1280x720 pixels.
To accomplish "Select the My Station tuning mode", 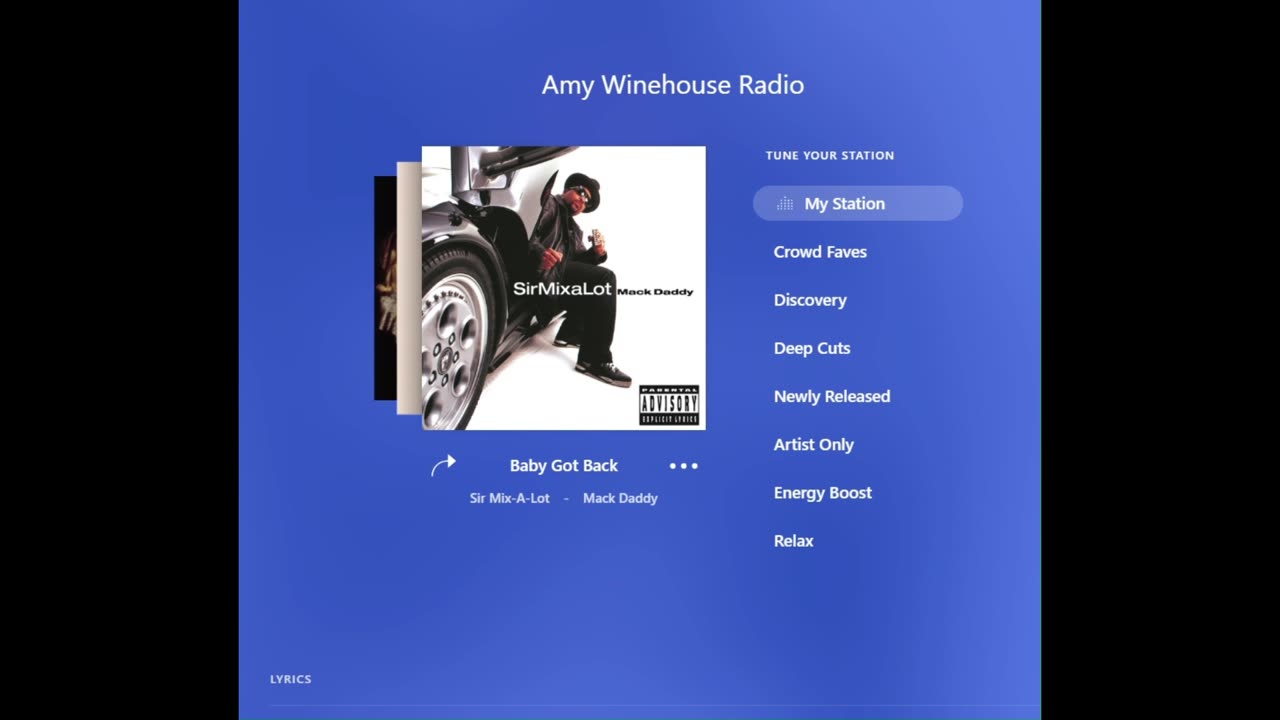I will point(858,203).
